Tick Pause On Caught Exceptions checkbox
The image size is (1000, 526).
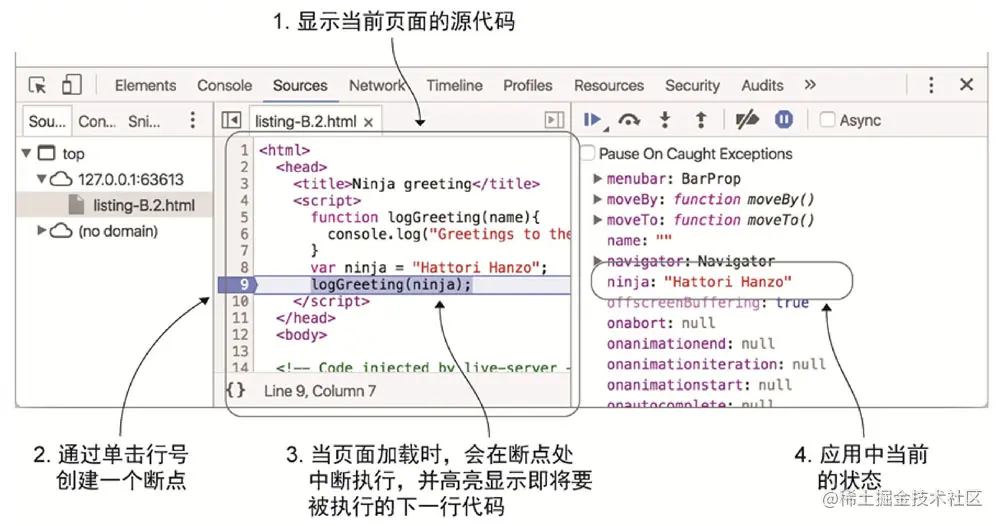(x=587, y=153)
